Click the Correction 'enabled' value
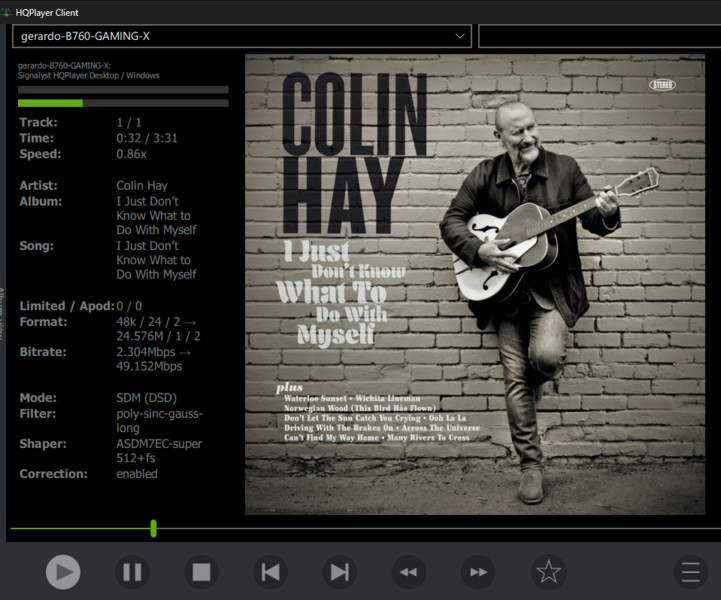The width and height of the screenshot is (721, 600). click(x=137, y=474)
